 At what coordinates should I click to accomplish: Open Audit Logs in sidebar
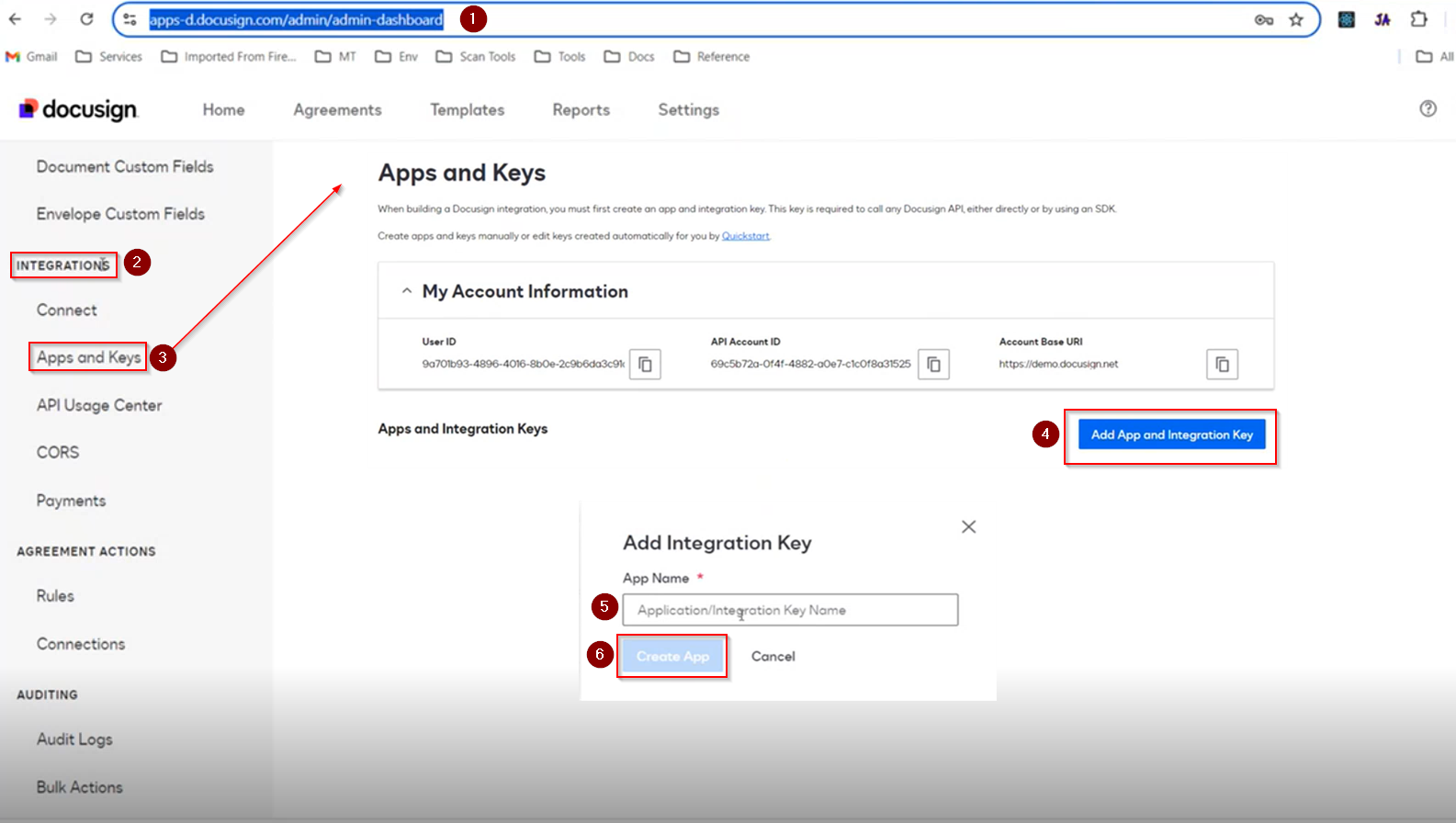[74, 739]
